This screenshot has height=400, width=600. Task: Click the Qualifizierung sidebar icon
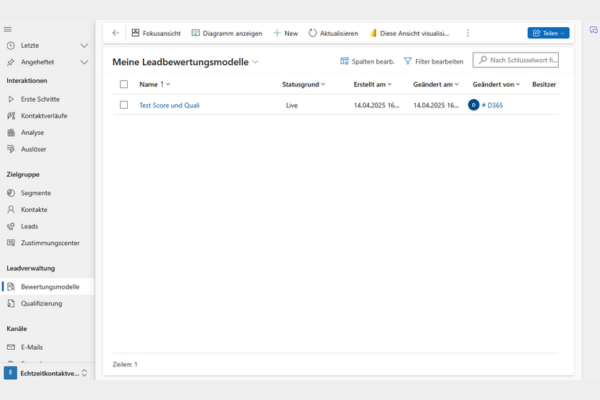point(11,303)
